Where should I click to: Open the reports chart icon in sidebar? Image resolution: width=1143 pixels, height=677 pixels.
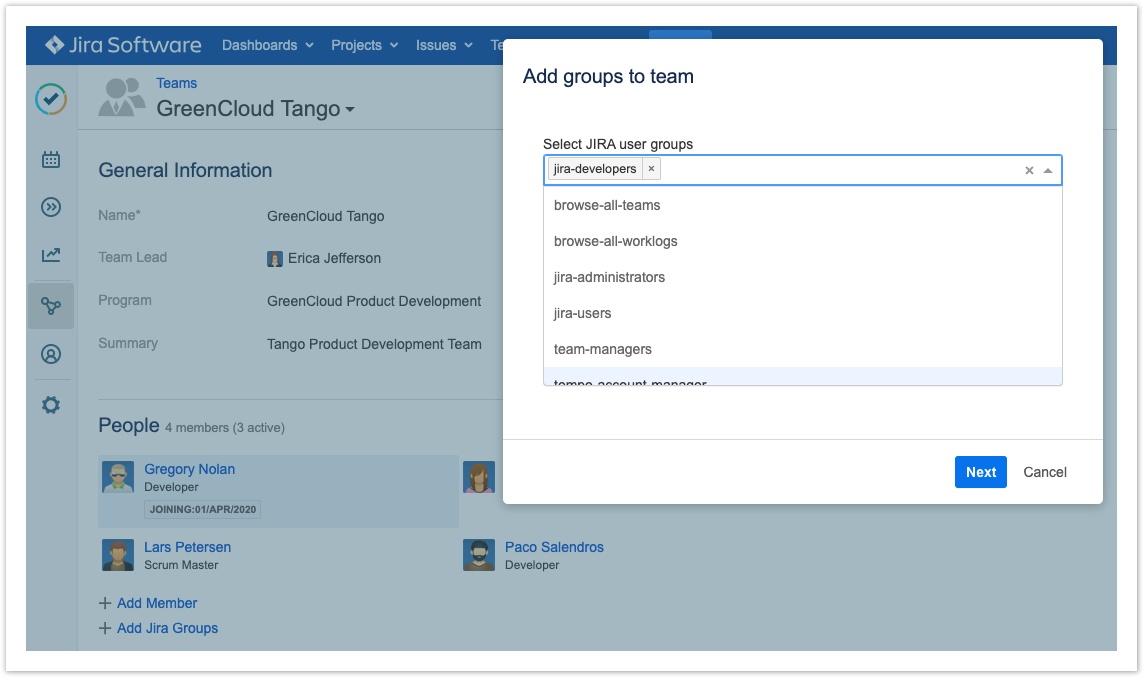point(51,255)
